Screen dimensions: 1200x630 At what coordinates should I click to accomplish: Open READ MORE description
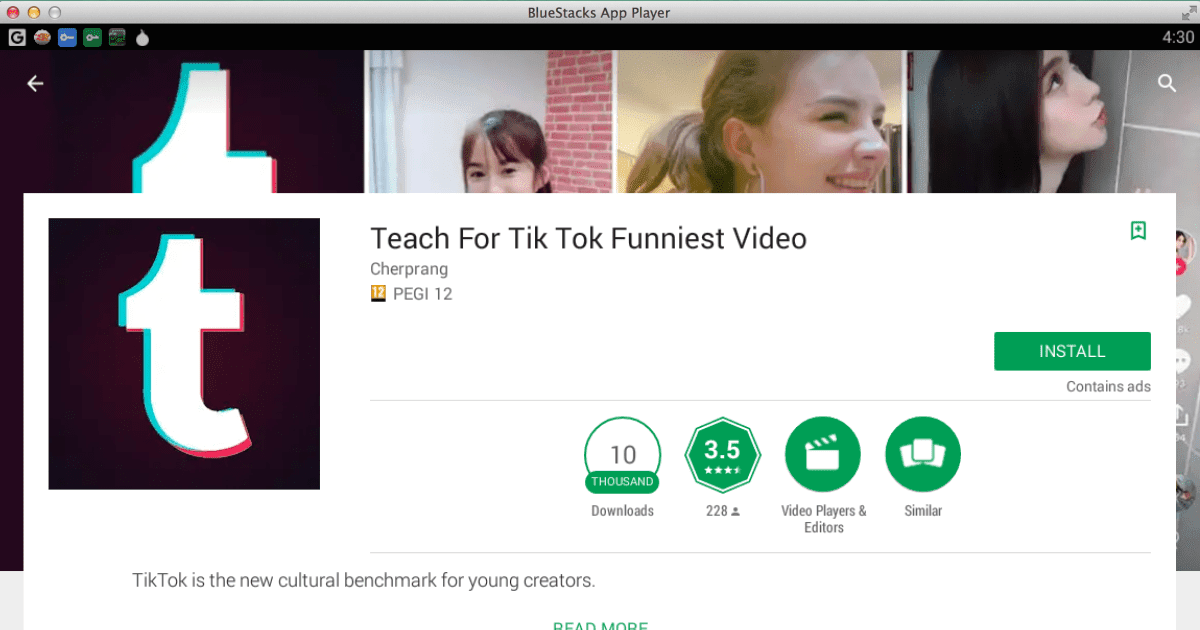tap(600, 624)
